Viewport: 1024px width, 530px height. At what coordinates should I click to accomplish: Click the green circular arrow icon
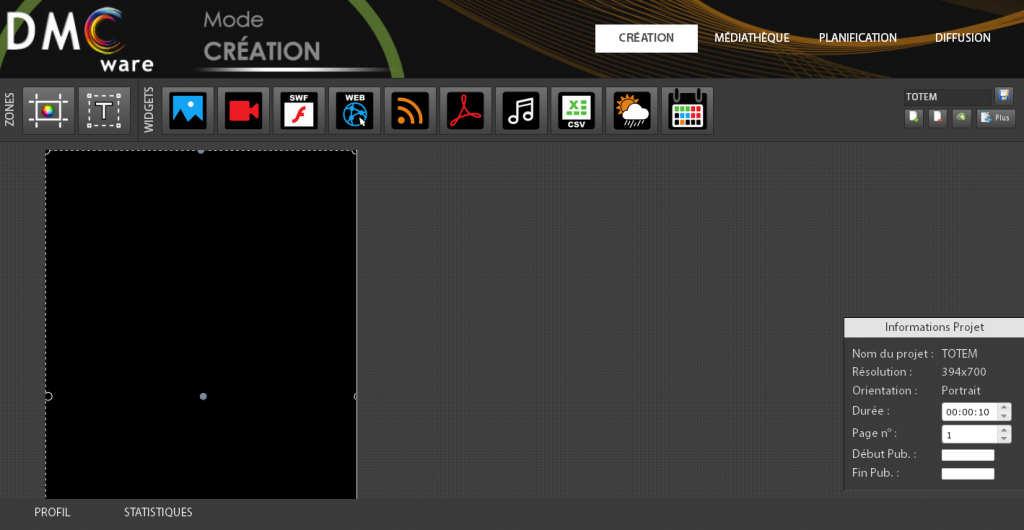tap(962, 118)
